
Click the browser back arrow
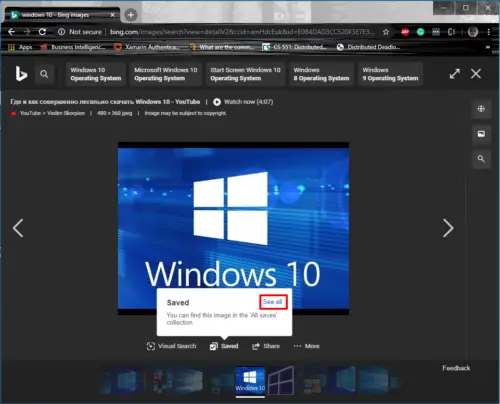point(12,32)
